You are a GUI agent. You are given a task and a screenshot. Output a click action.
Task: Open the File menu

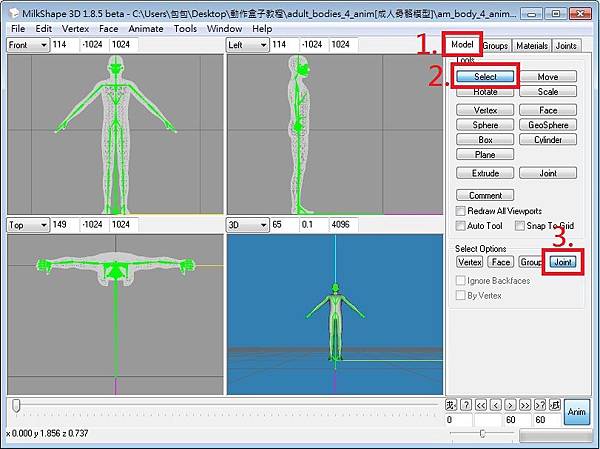pyautogui.click(x=18, y=29)
